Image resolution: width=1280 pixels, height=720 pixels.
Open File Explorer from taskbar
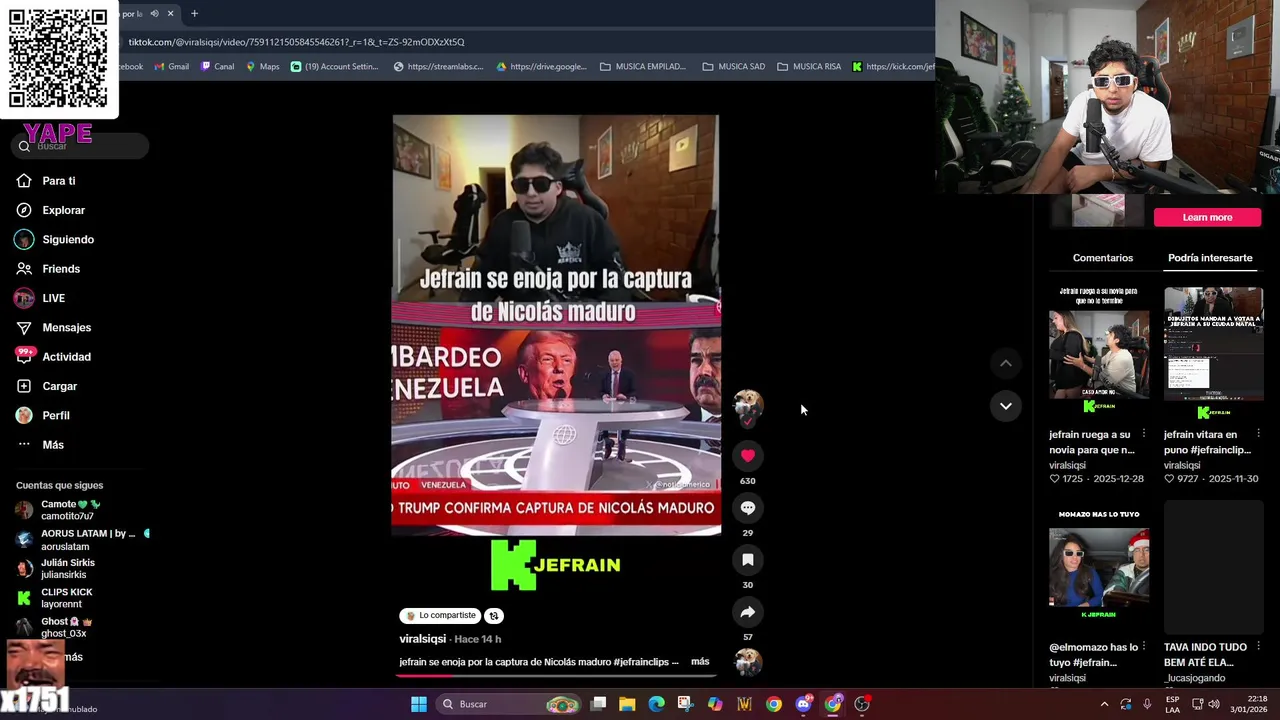click(627, 704)
